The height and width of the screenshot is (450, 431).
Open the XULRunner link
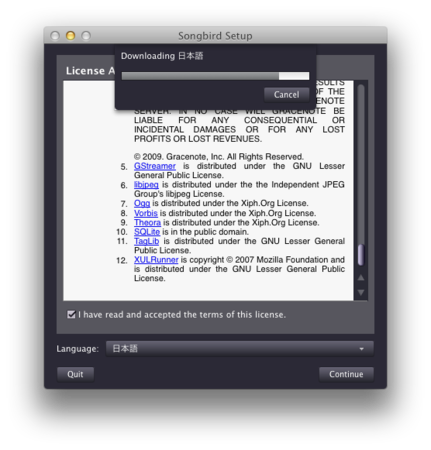(x=156, y=260)
